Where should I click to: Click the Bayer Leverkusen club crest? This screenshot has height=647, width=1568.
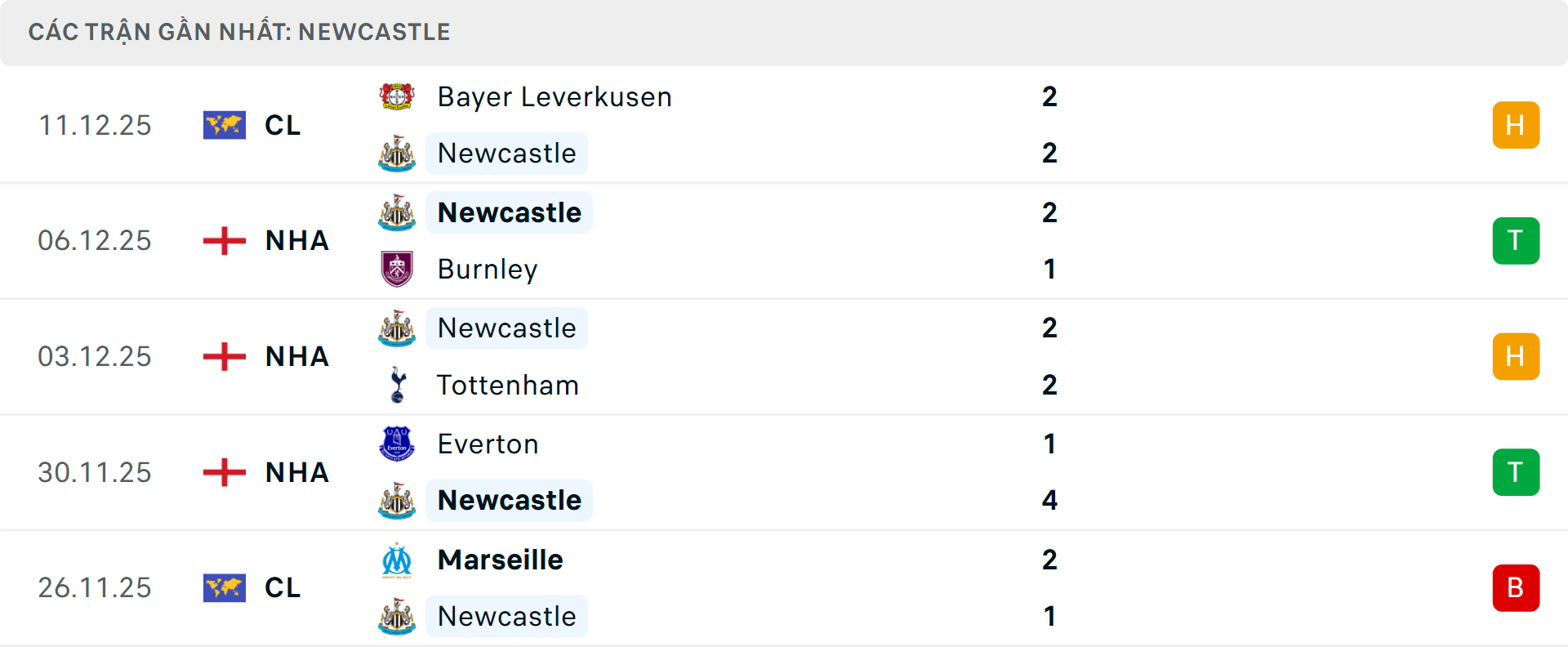coord(398,96)
